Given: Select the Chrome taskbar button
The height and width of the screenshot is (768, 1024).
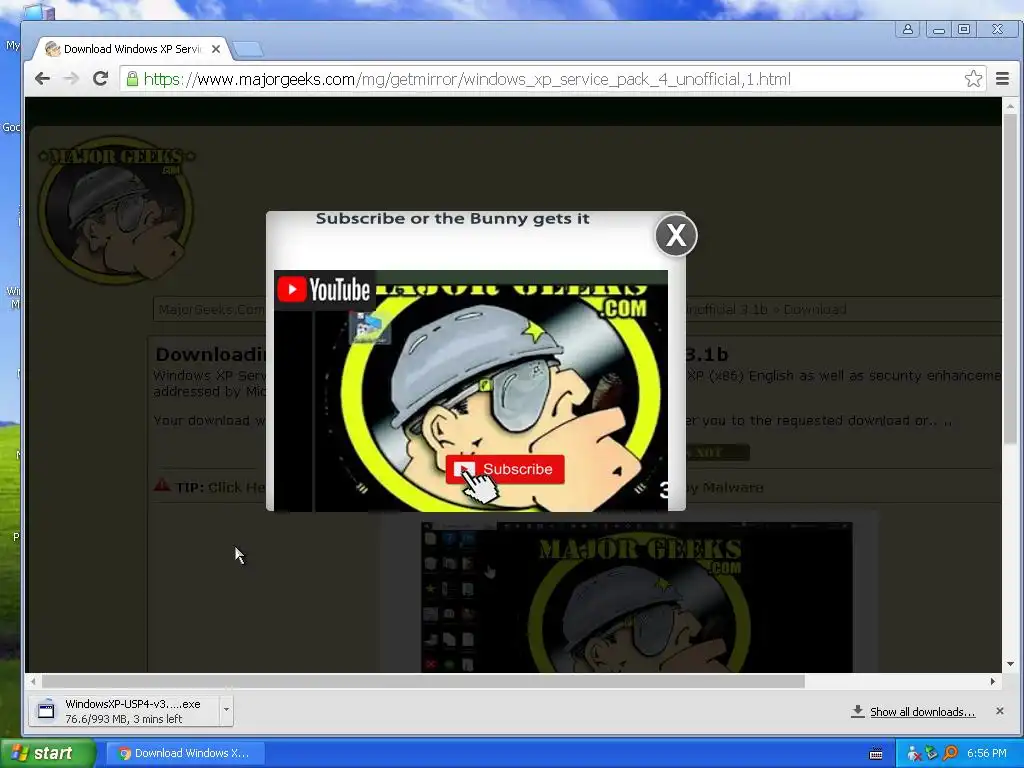Looking at the screenshot, I should click(185, 753).
